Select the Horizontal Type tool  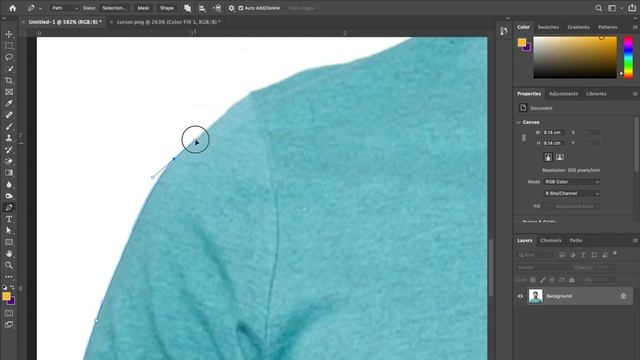[9, 219]
